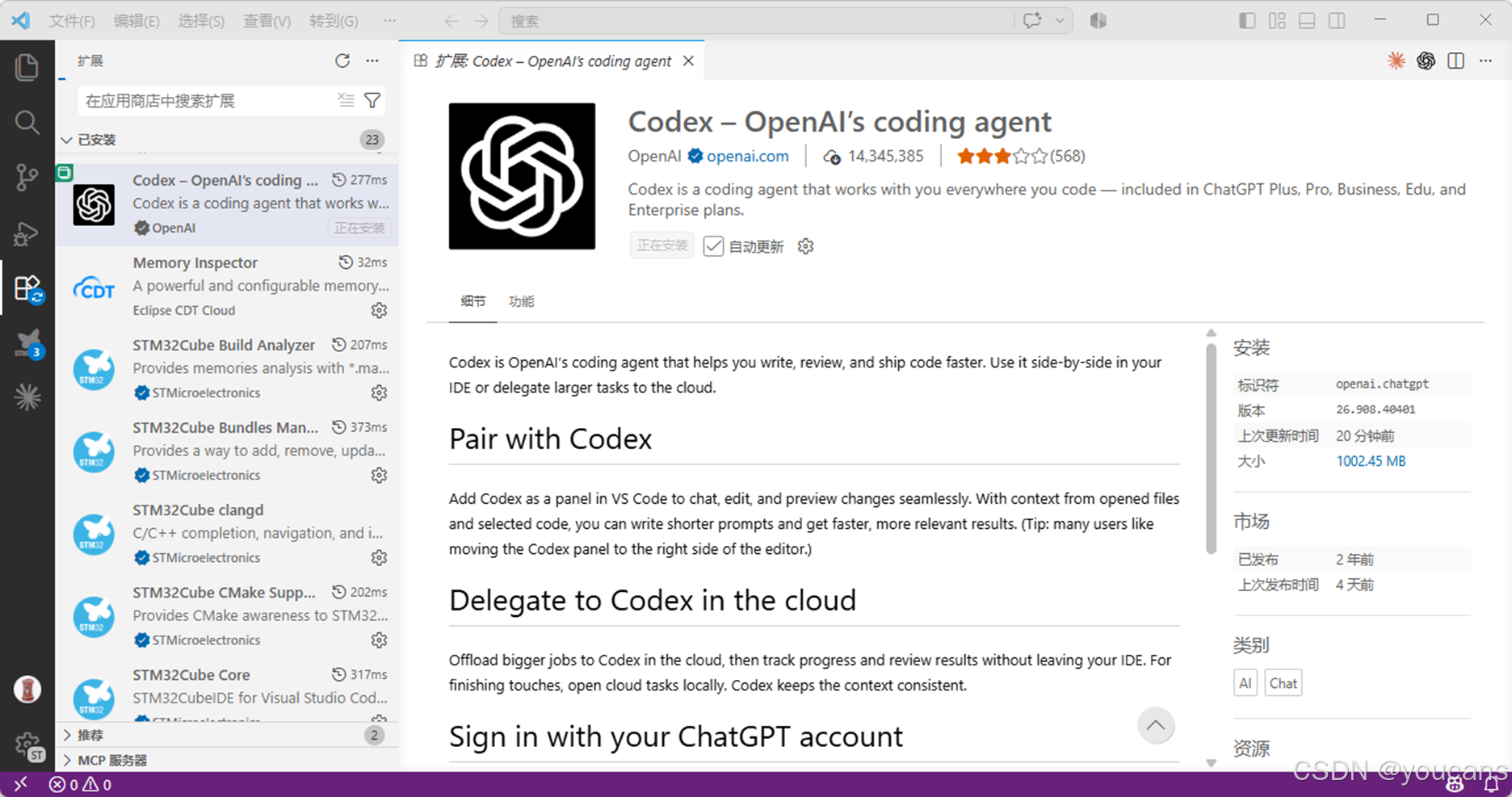Viewport: 1512px width, 797px height.
Task: Open STM32Cube Build Analyzer's manage gear
Action: pos(379,392)
